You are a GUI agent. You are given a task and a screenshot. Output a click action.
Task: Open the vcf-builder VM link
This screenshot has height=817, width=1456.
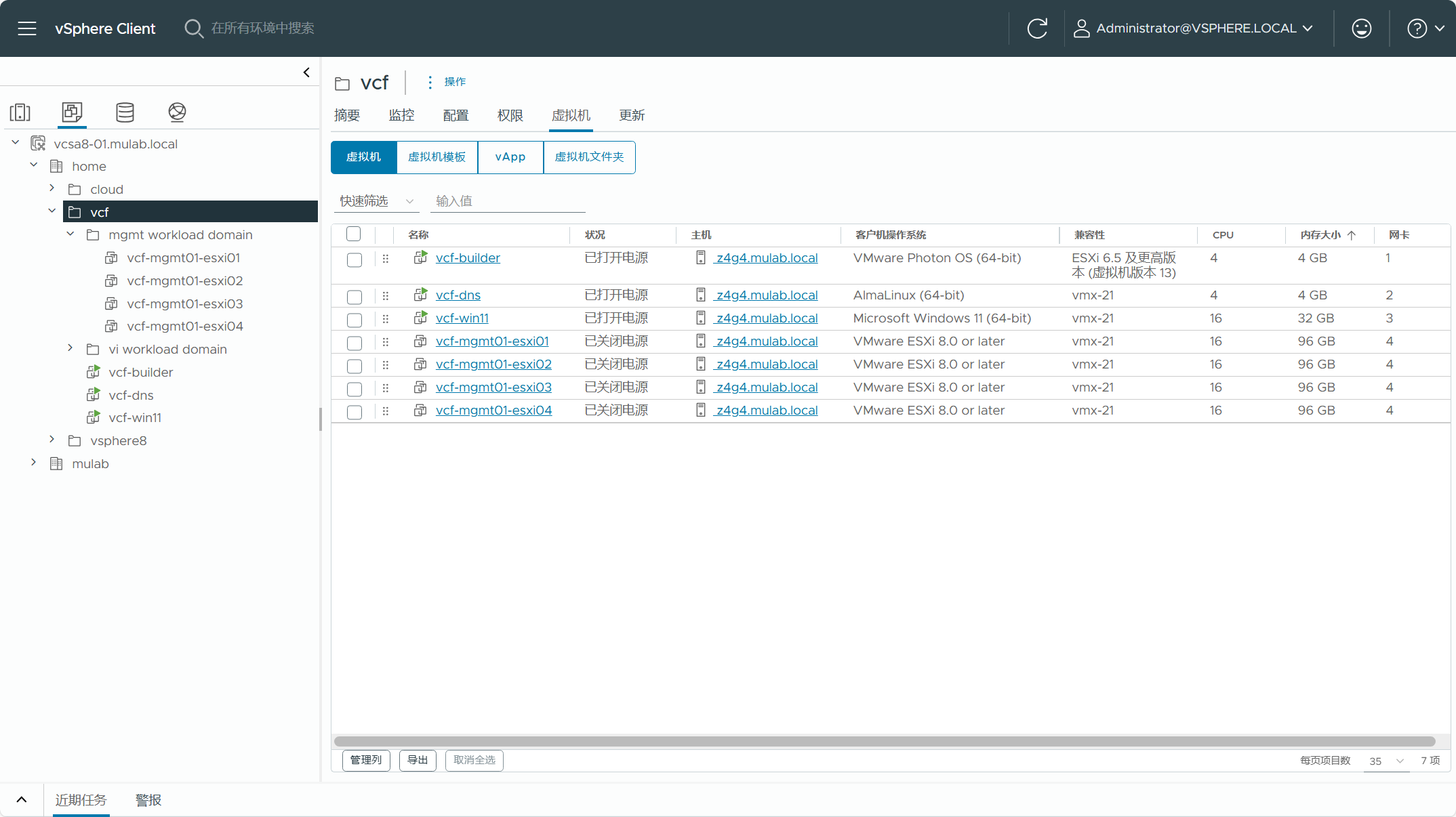coord(468,258)
